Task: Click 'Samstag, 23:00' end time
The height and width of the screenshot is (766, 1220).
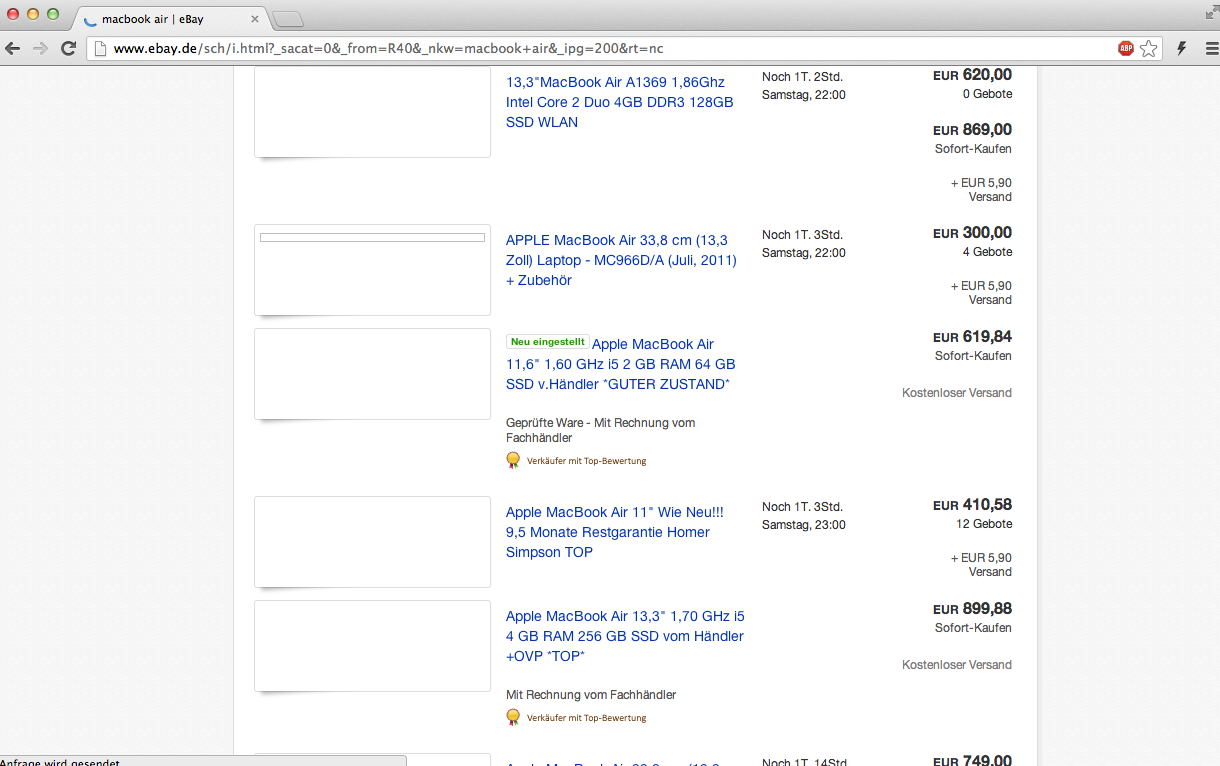Action: (x=804, y=525)
